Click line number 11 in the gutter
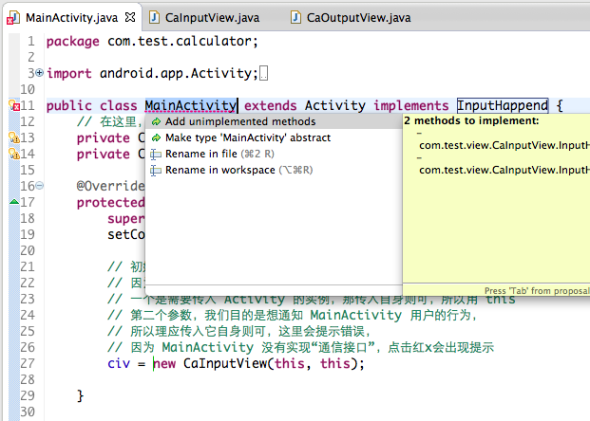 click(x=27, y=106)
